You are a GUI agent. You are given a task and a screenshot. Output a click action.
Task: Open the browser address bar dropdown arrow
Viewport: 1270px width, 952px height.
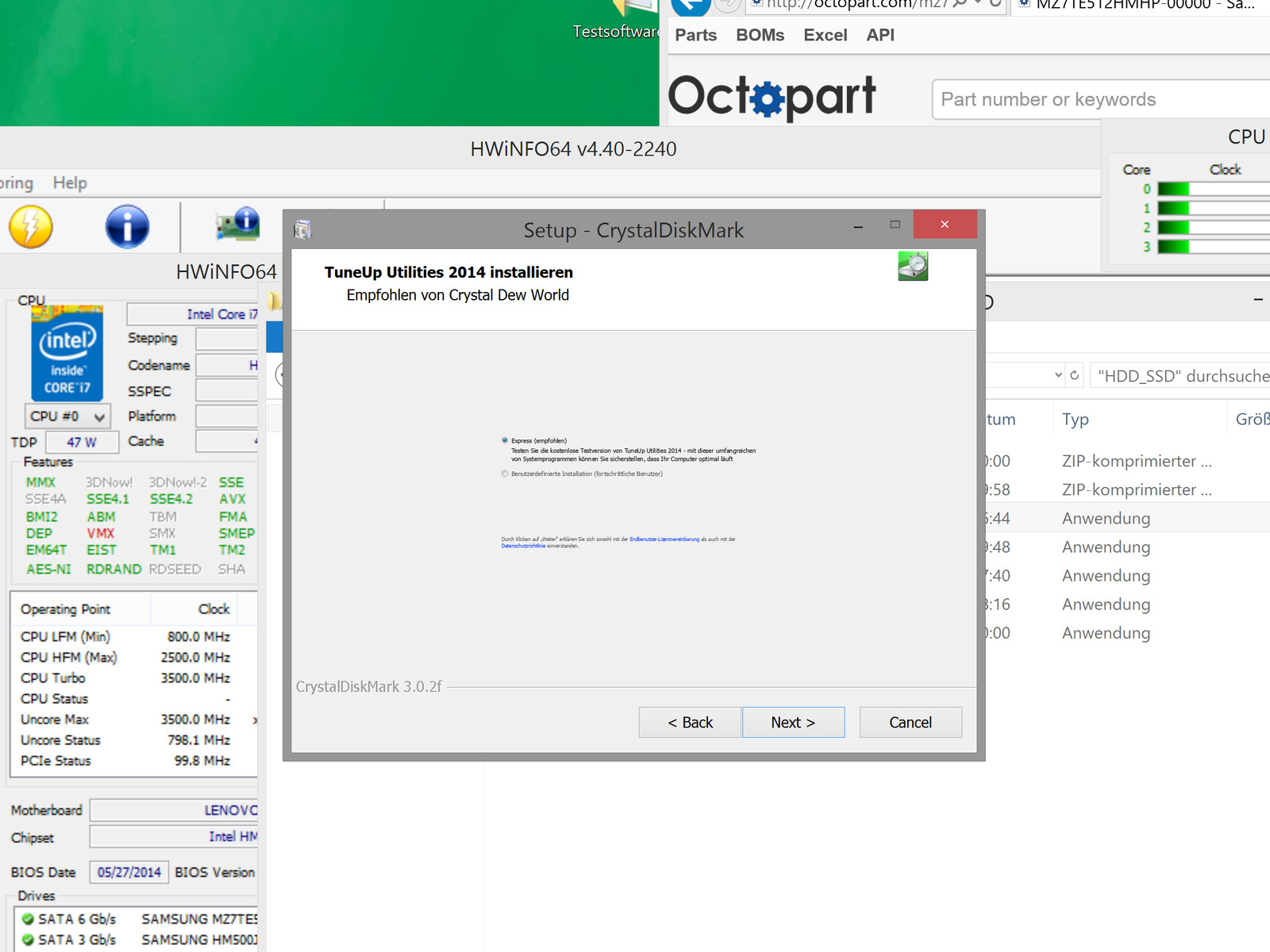pyautogui.click(x=978, y=3)
